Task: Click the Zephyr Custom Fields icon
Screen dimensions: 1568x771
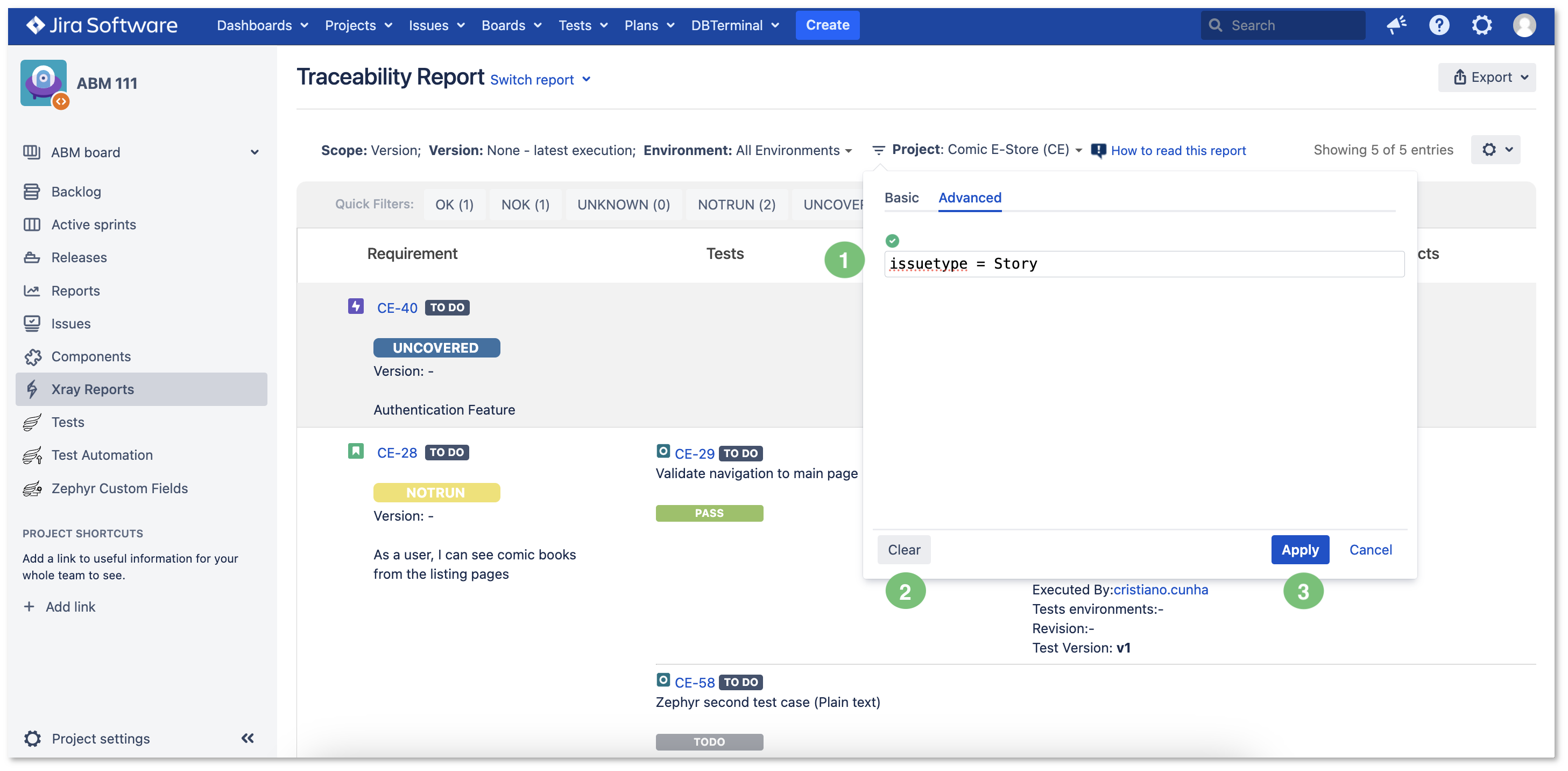Action: pyautogui.click(x=32, y=488)
